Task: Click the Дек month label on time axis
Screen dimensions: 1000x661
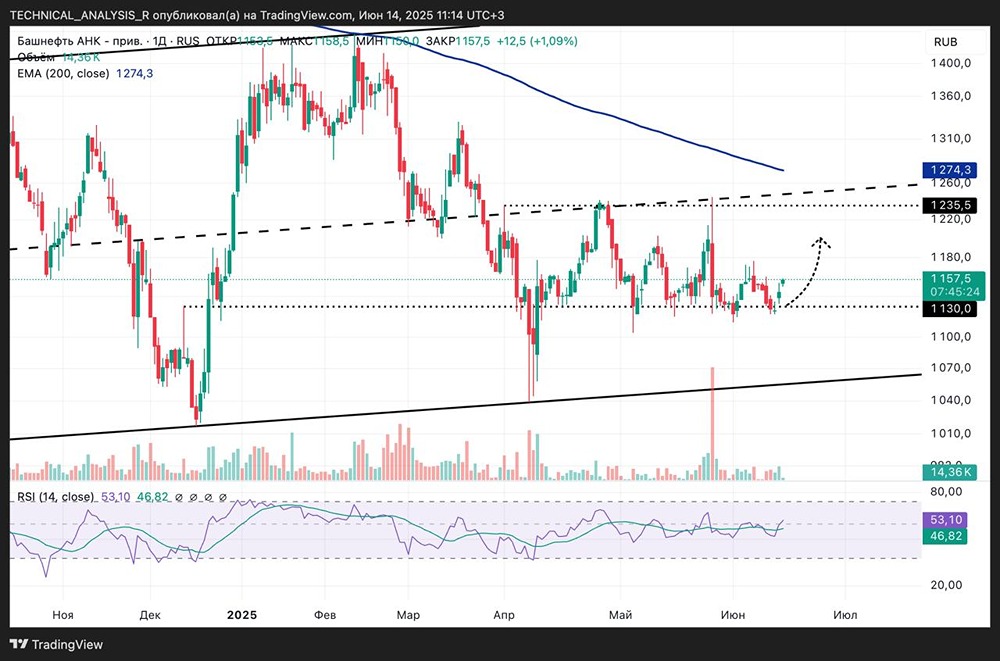Action: (x=150, y=615)
